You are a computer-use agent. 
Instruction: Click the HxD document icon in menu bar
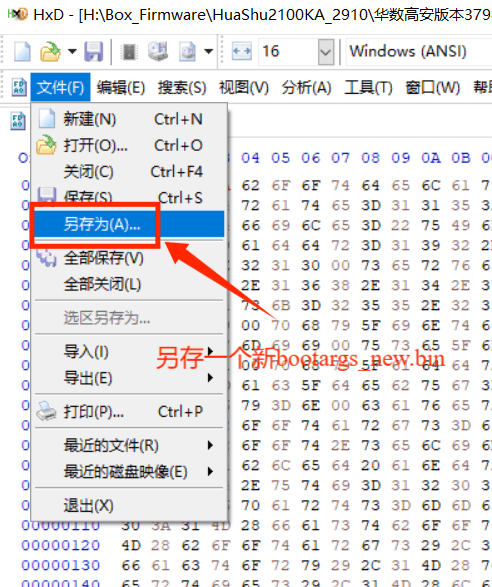pyautogui.click(x=19, y=87)
